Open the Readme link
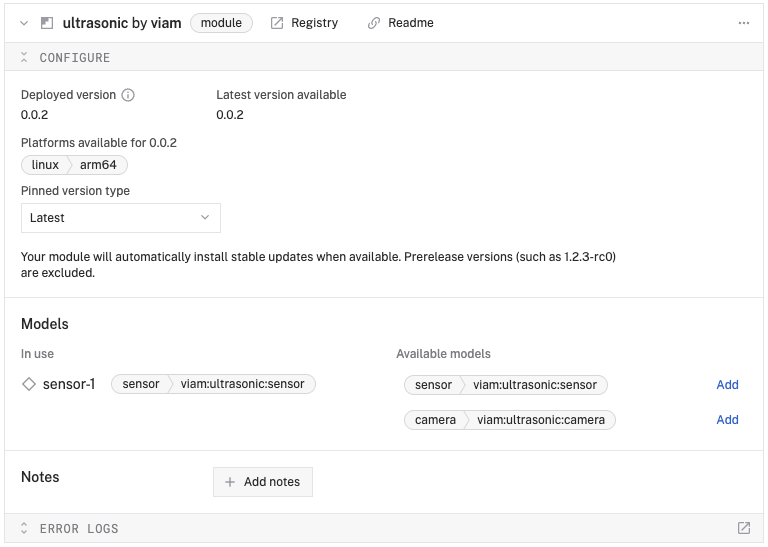This screenshot has height=547, width=768. tap(410, 23)
